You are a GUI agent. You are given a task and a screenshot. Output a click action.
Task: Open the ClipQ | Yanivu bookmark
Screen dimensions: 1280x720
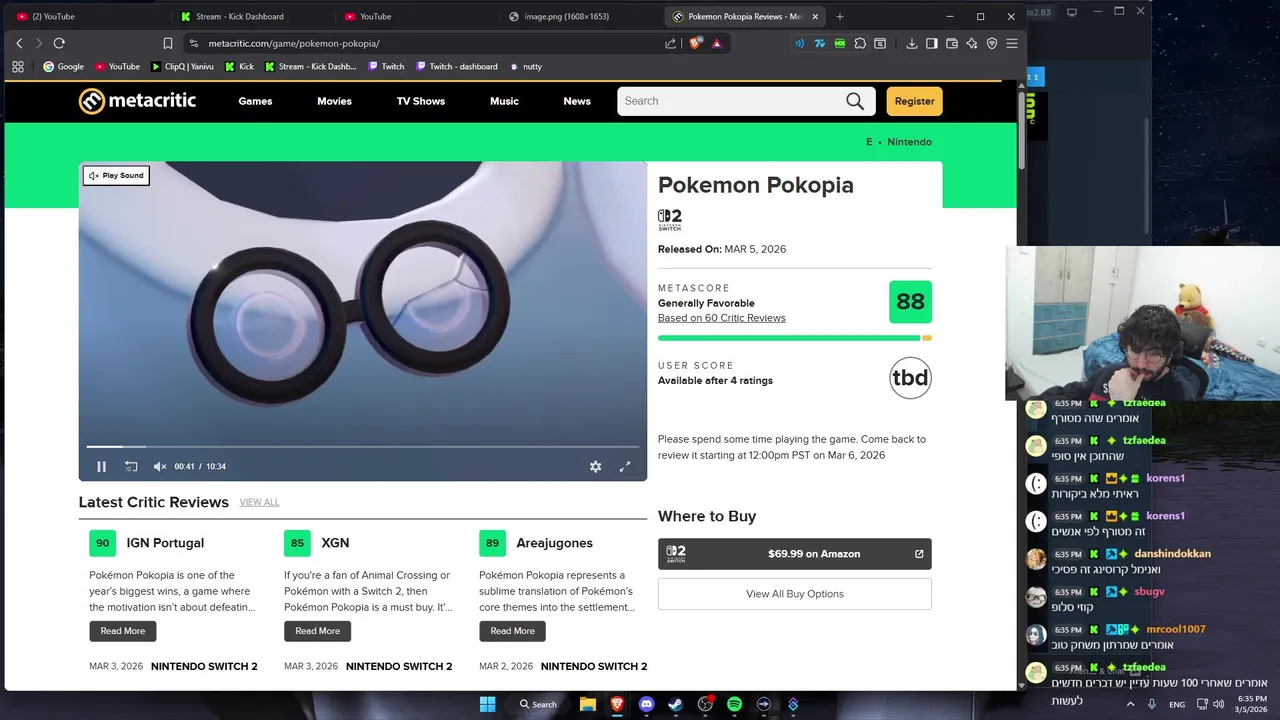pos(182,66)
